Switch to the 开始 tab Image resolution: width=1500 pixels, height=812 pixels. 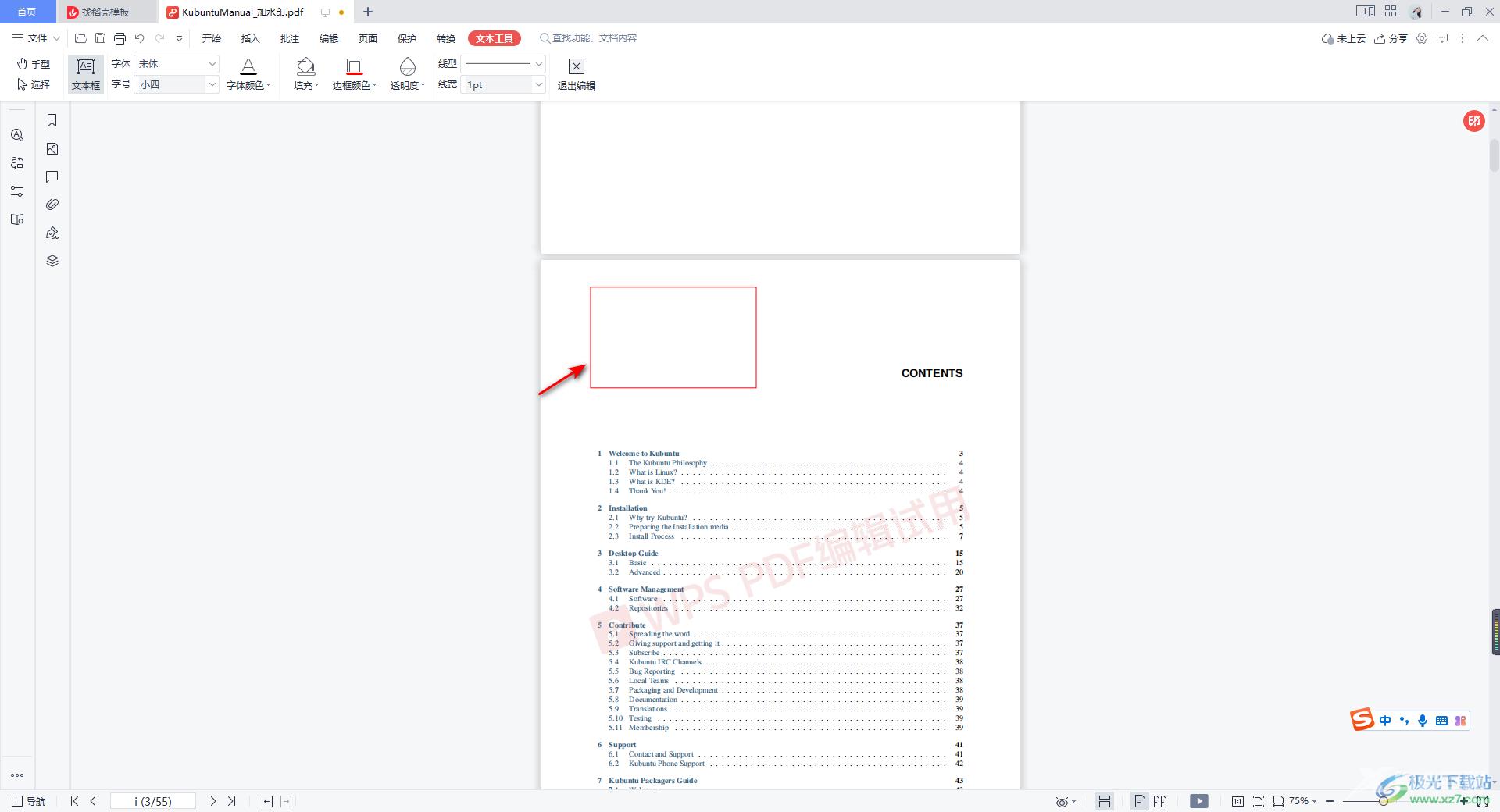[212, 38]
